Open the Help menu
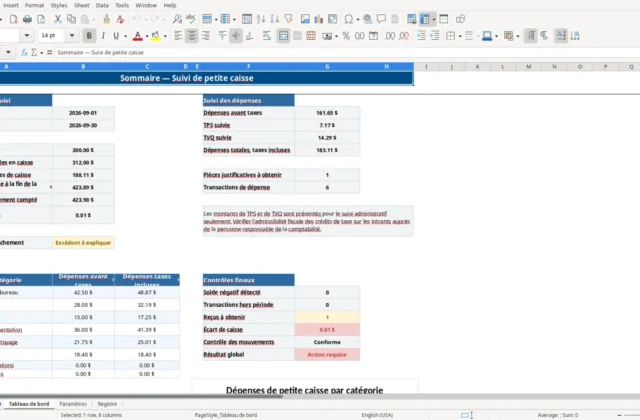Viewport: 640px width, 420px height. pos(170,5)
